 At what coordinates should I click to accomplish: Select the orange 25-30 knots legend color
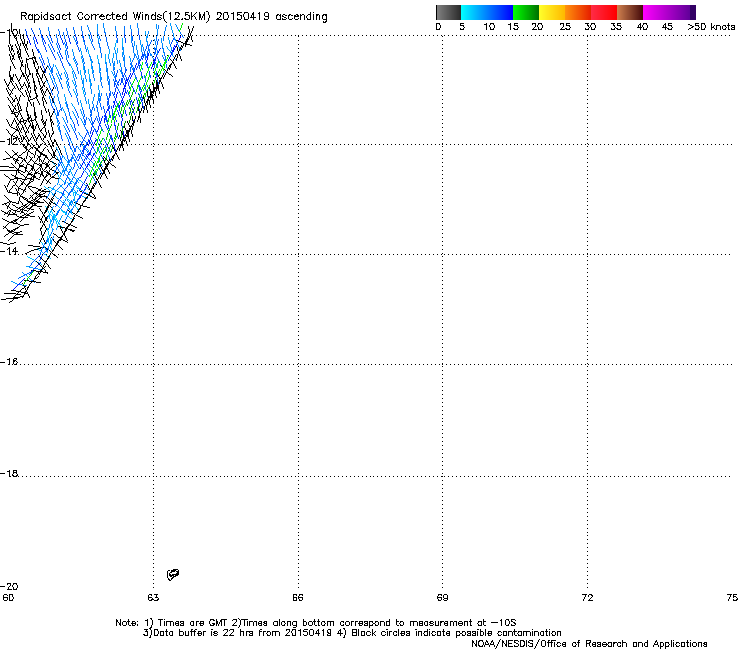[x=578, y=12]
